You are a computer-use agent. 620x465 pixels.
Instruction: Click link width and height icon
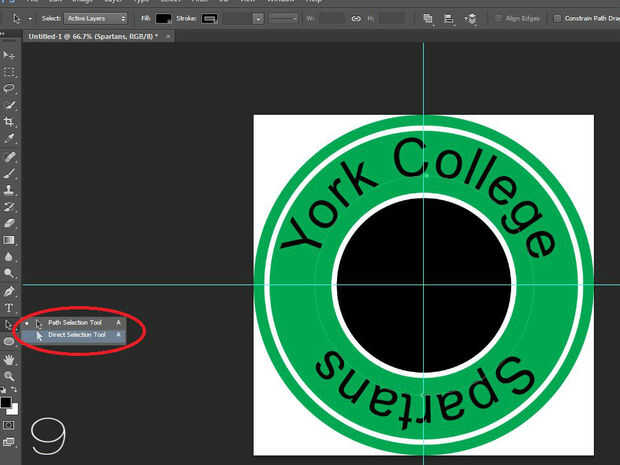[x=356, y=19]
